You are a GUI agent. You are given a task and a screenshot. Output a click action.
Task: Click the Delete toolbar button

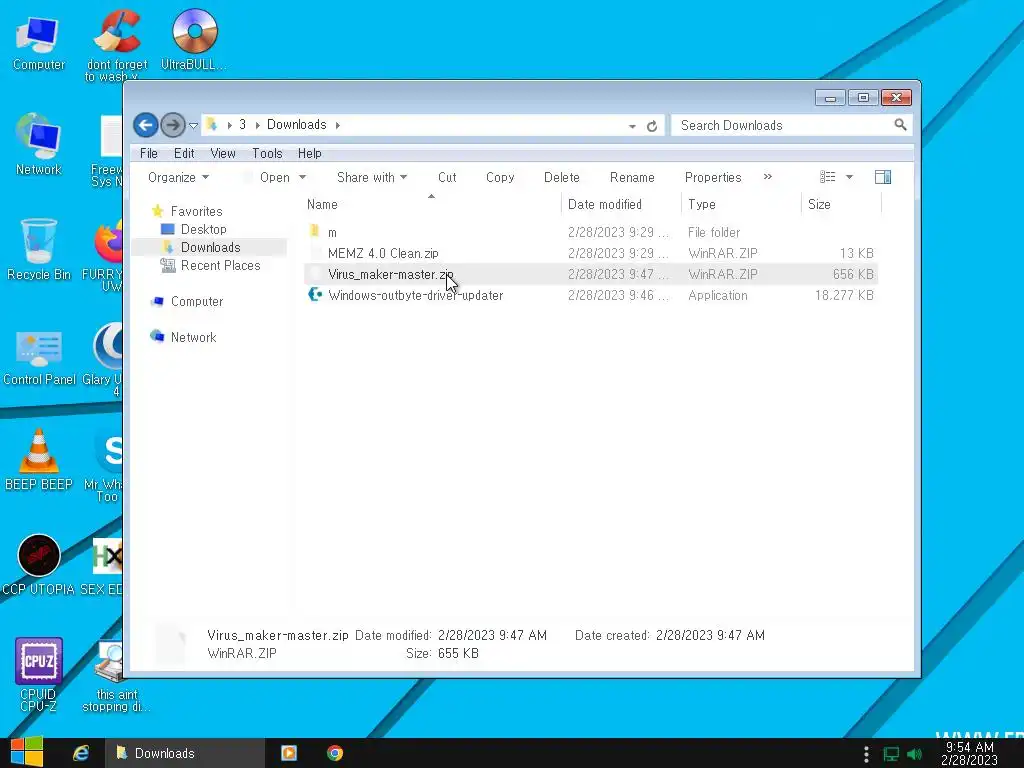[562, 177]
